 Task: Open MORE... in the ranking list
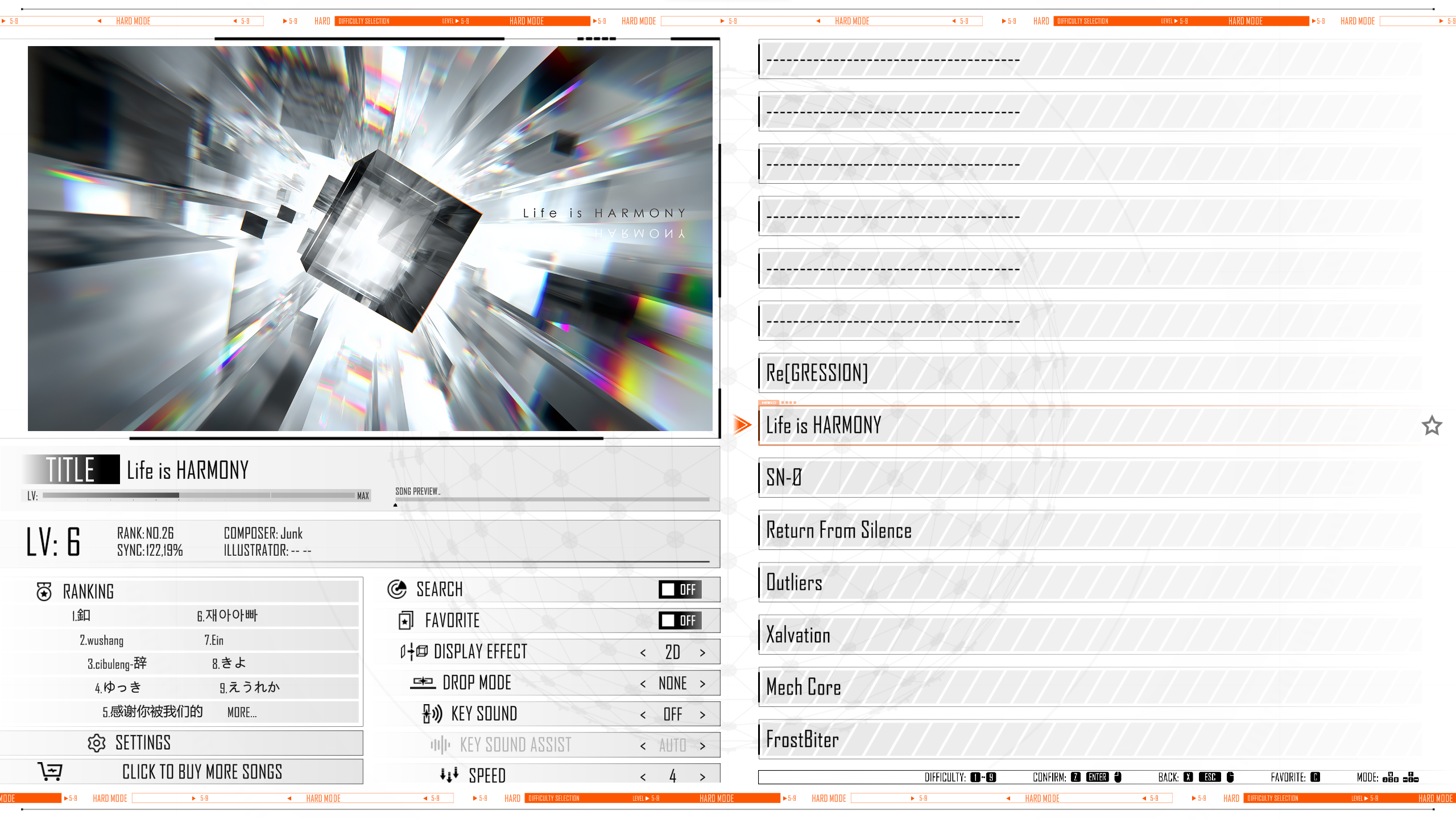pos(242,713)
